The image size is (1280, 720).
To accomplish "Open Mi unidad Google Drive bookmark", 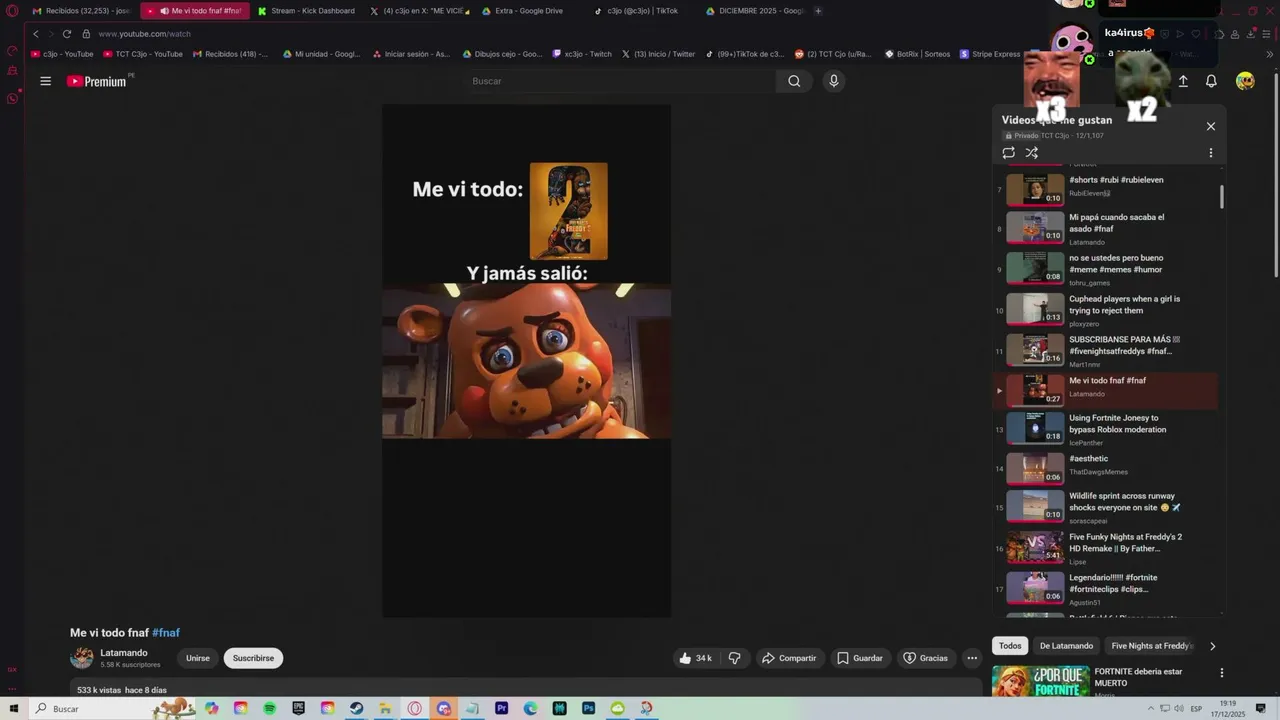I will tap(321, 54).
